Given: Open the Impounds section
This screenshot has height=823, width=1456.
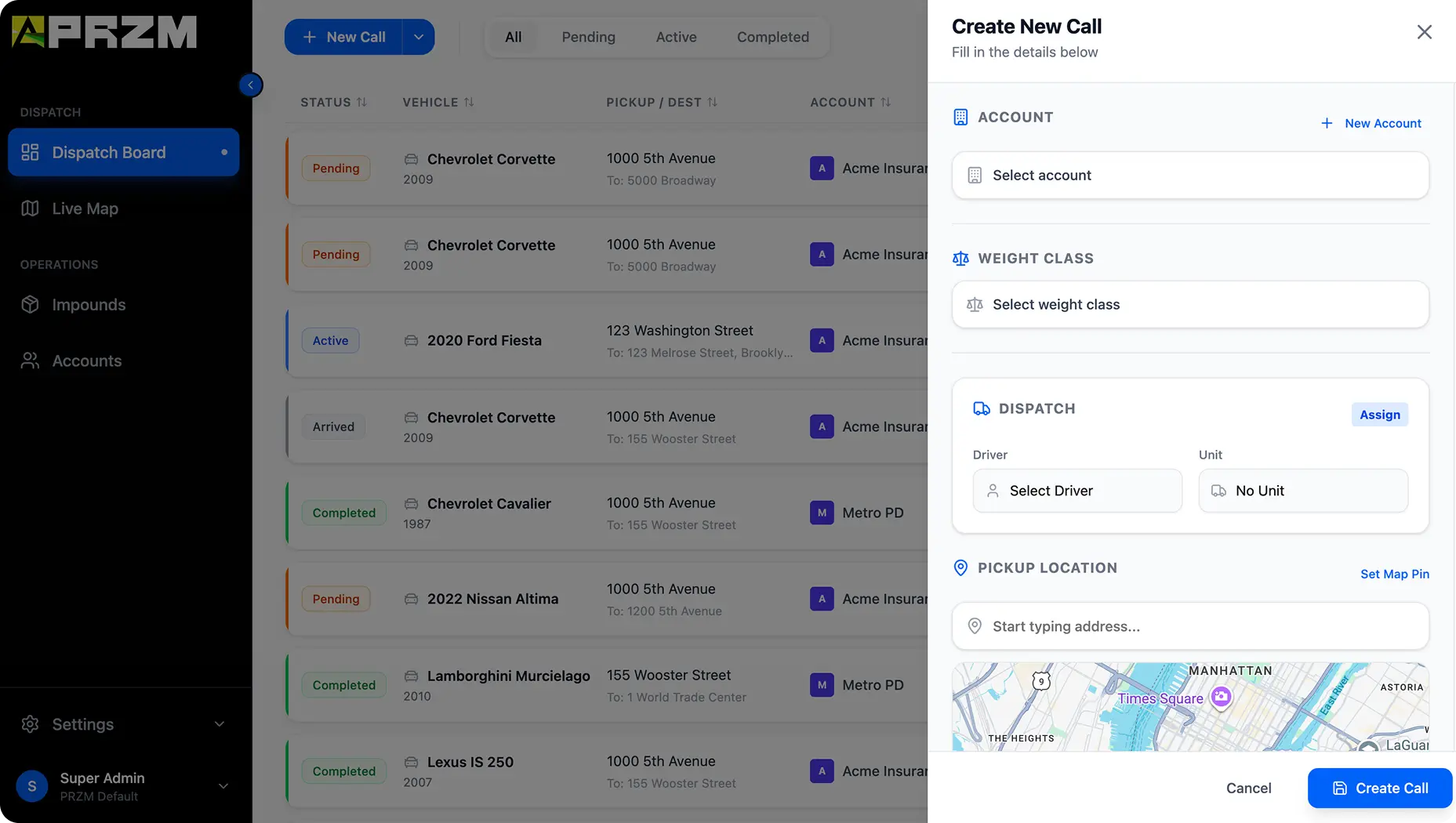Looking at the screenshot, I should (89, 305).
